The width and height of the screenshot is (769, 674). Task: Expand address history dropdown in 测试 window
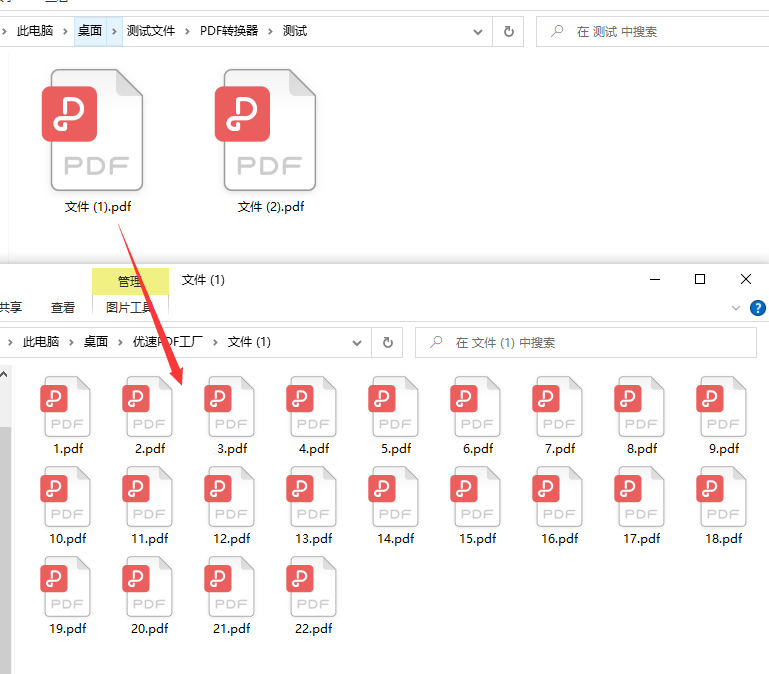(478, 32)
